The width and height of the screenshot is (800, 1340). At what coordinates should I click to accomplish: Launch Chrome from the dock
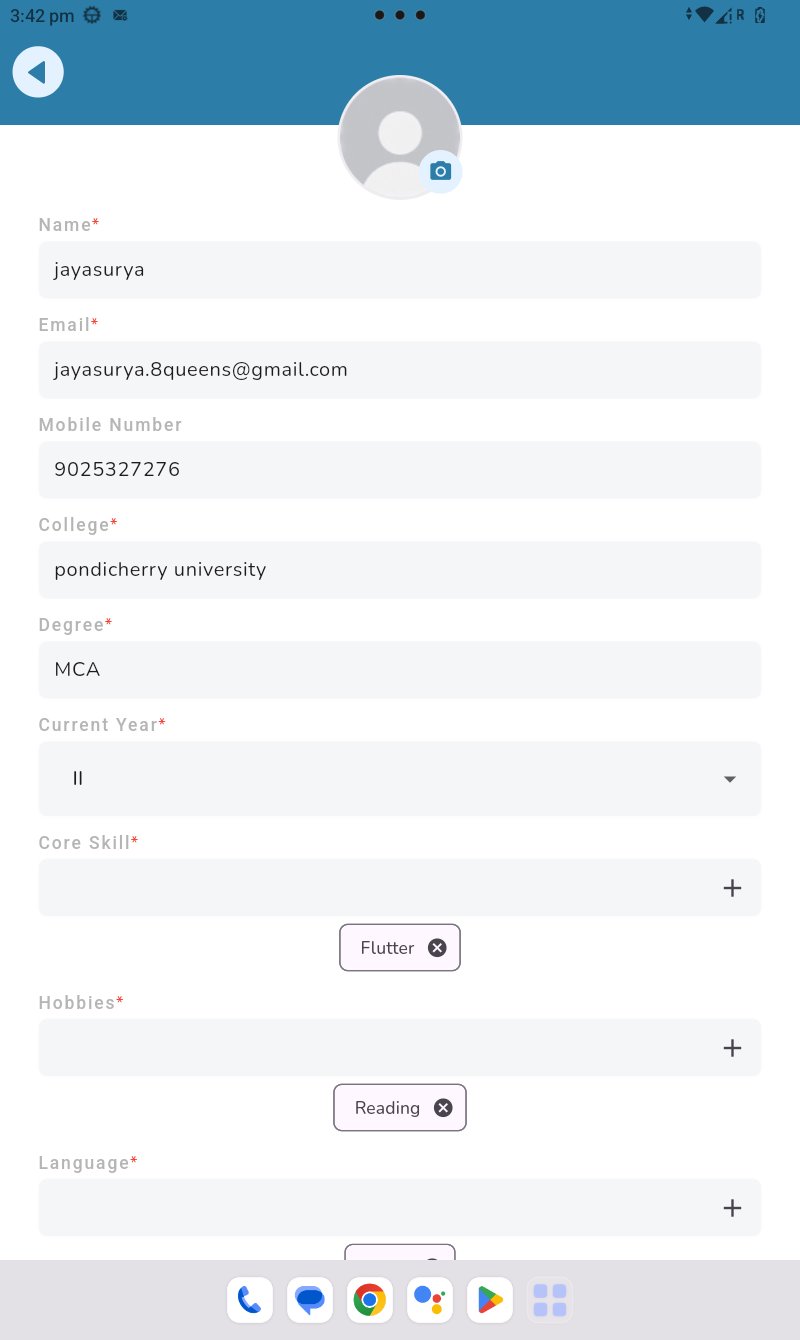click(370, 1300)
